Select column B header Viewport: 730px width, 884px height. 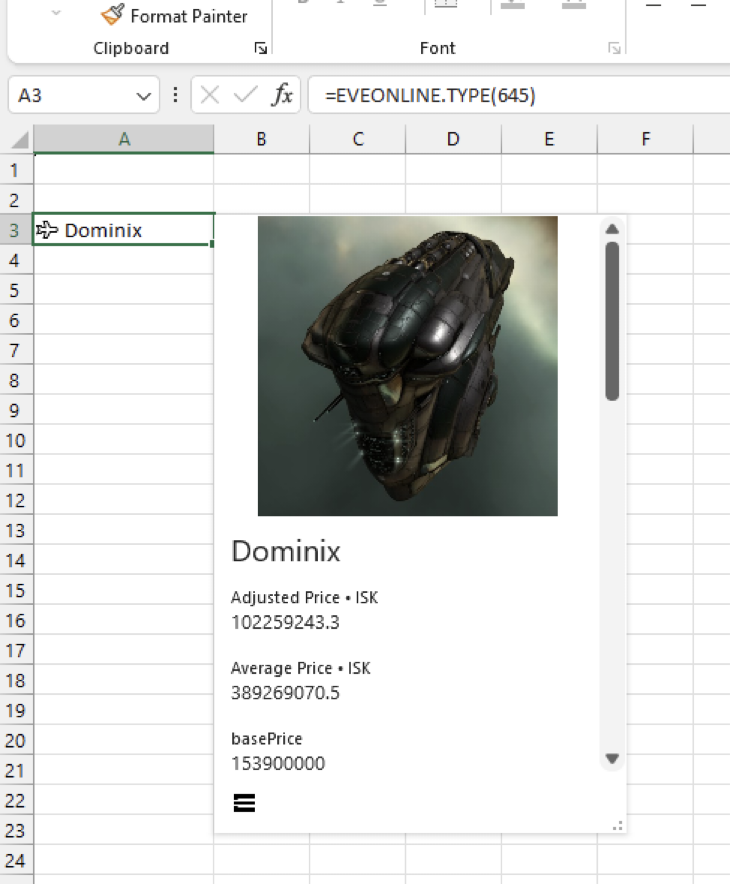click(x=262, y=139)
